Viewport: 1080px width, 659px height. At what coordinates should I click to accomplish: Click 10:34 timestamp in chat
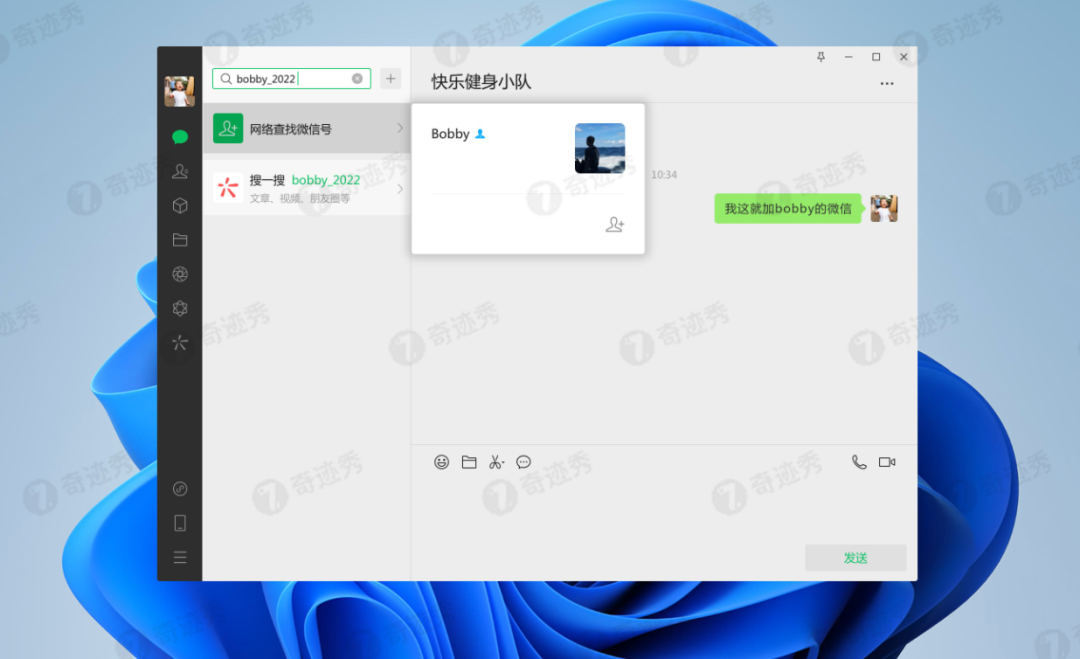pos(664,175)
